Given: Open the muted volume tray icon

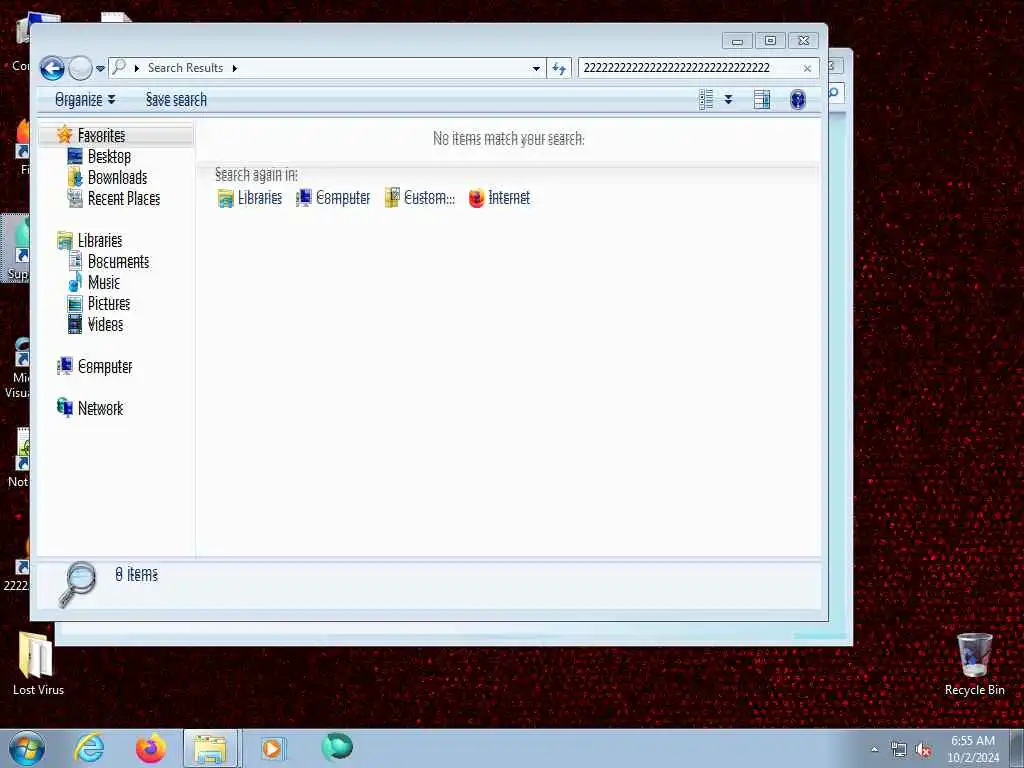Looking at the screenshot, I should pyautogui.click(x=923, y=750).
